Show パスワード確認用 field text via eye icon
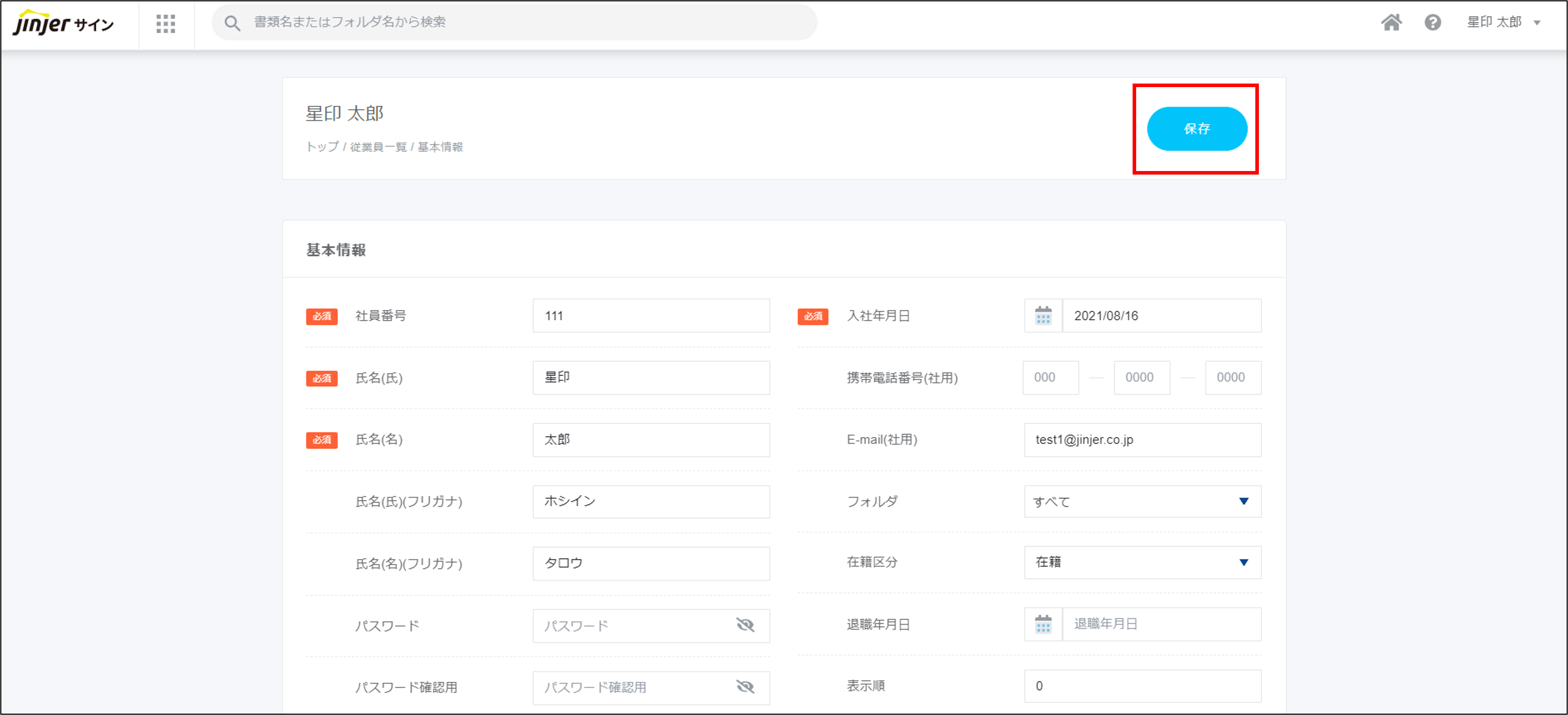1568x715 pixels. pos(745,687)
